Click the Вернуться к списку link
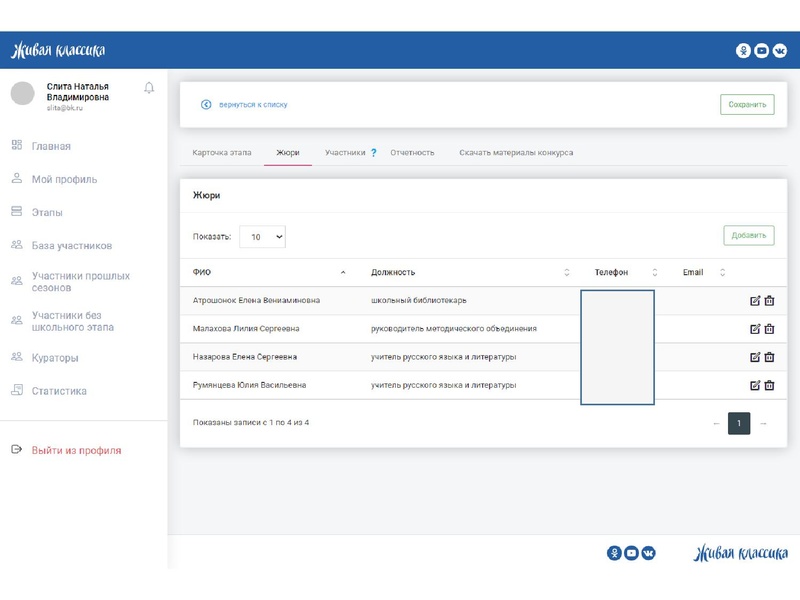800x600 pixels. pyautogui.click(x=252, y=104)
